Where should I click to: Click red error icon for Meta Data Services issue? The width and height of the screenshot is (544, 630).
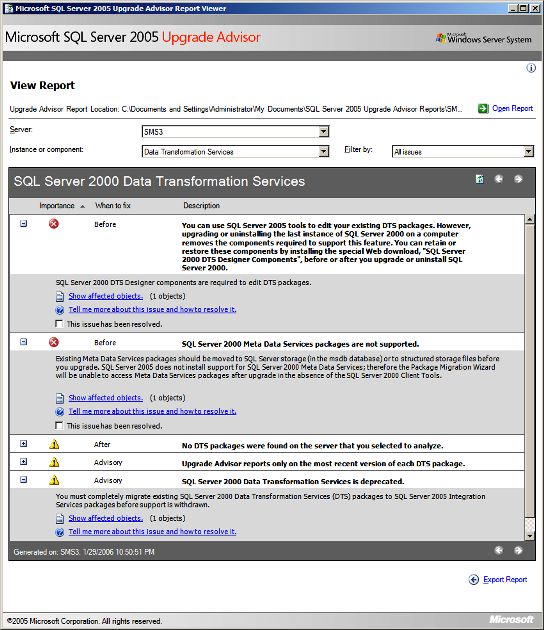(54, 342)
